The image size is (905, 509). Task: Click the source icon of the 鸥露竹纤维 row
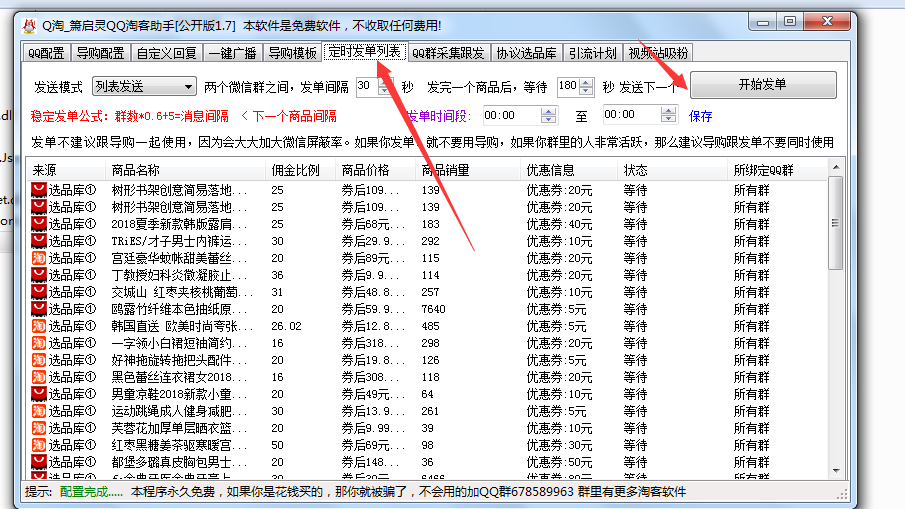pyautogui.click(x=39, y=309)
